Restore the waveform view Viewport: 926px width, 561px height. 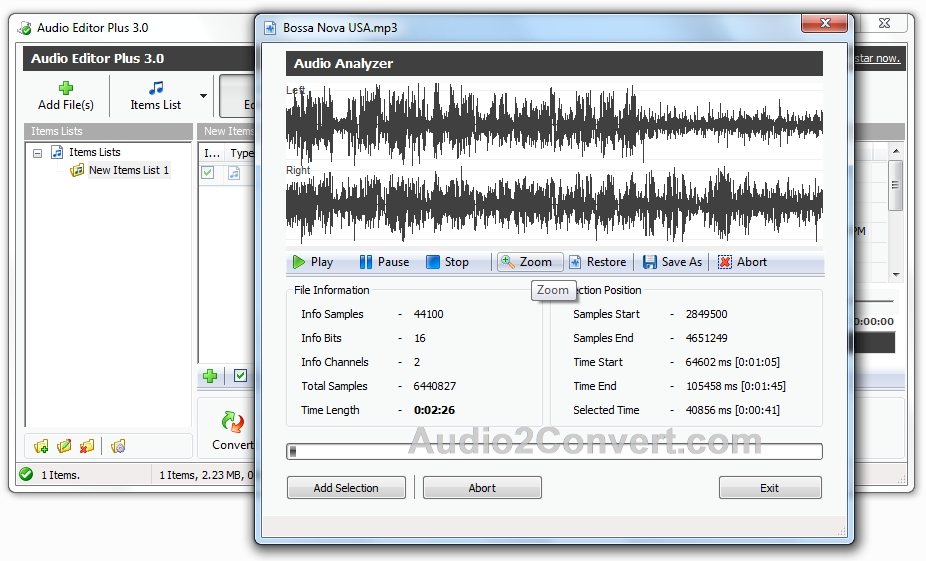coord(597,262)
